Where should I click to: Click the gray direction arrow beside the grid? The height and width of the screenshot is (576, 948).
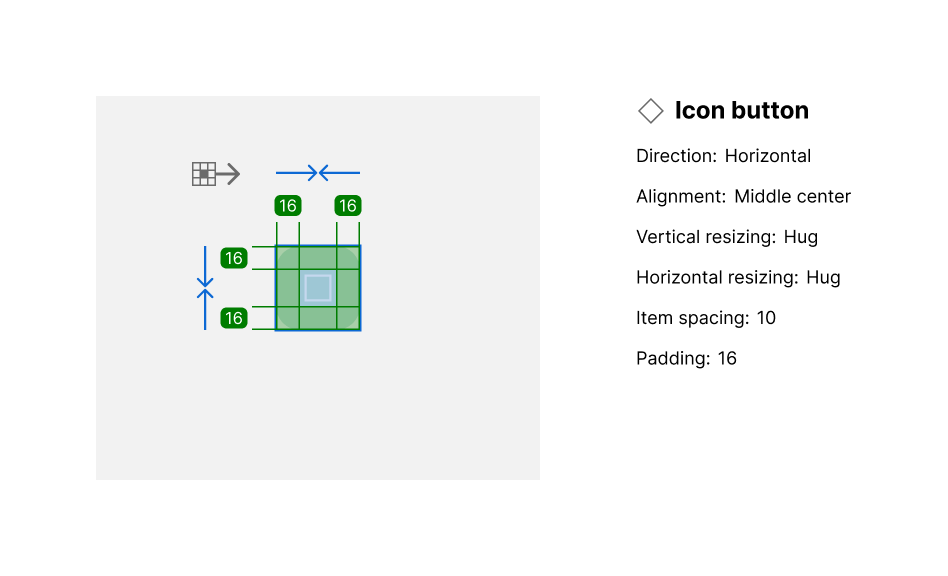[229, 174]
